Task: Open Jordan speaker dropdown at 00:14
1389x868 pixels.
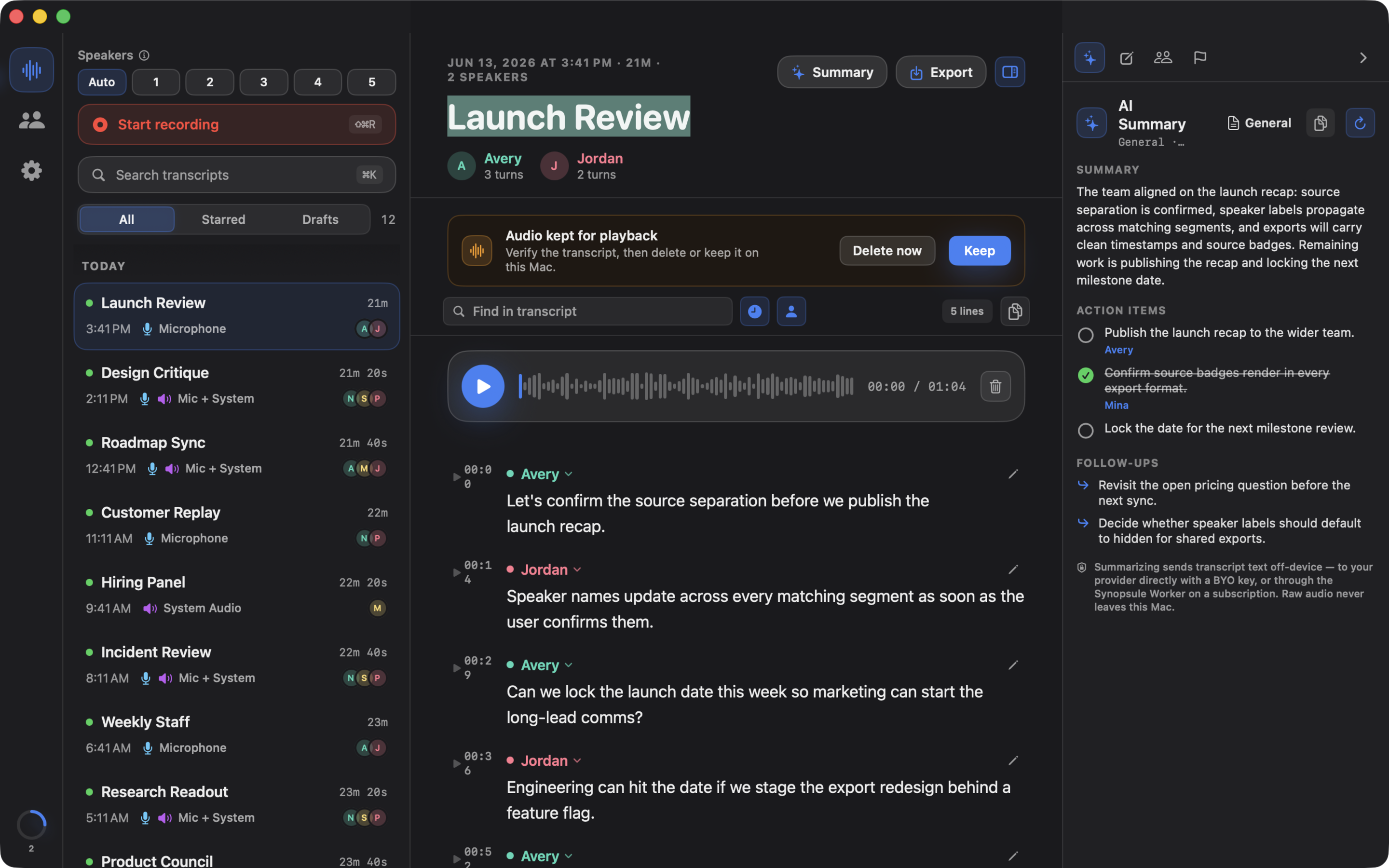Action: [544, 570]
